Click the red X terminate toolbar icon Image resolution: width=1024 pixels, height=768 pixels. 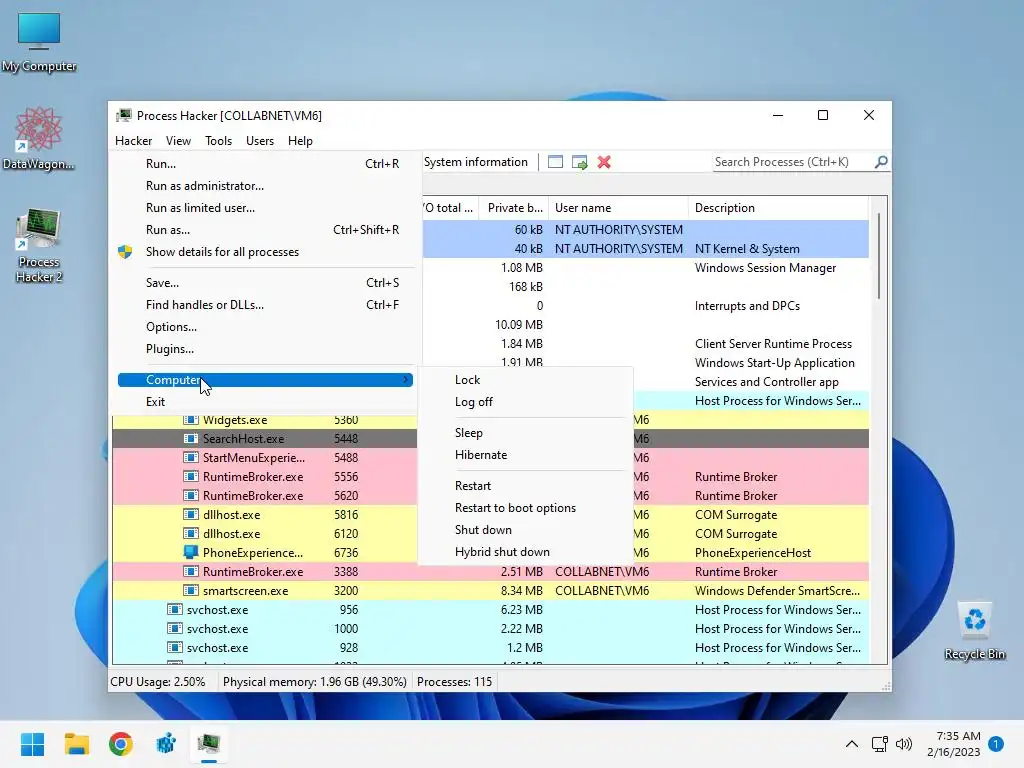tap(604, 162)
